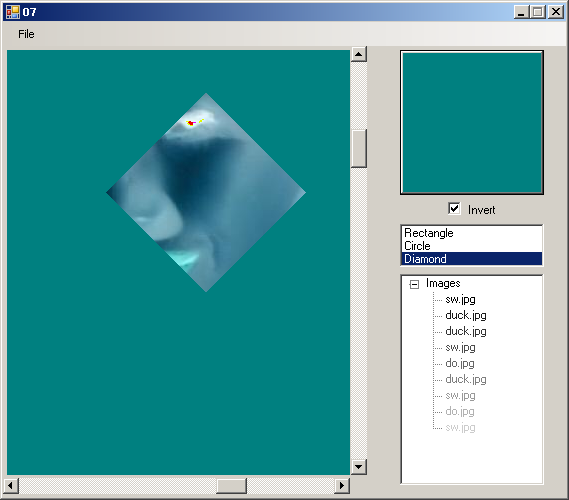Click the horizontal scrollbar left arrow

click(x=11, y=485)
